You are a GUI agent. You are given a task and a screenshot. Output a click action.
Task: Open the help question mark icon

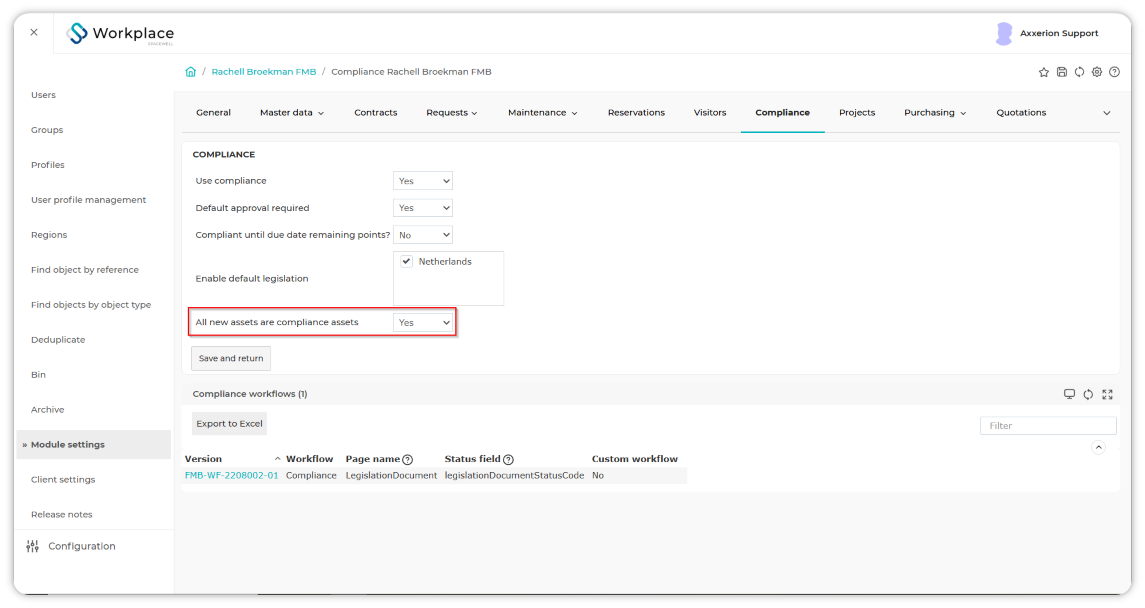pos(1114,72)
